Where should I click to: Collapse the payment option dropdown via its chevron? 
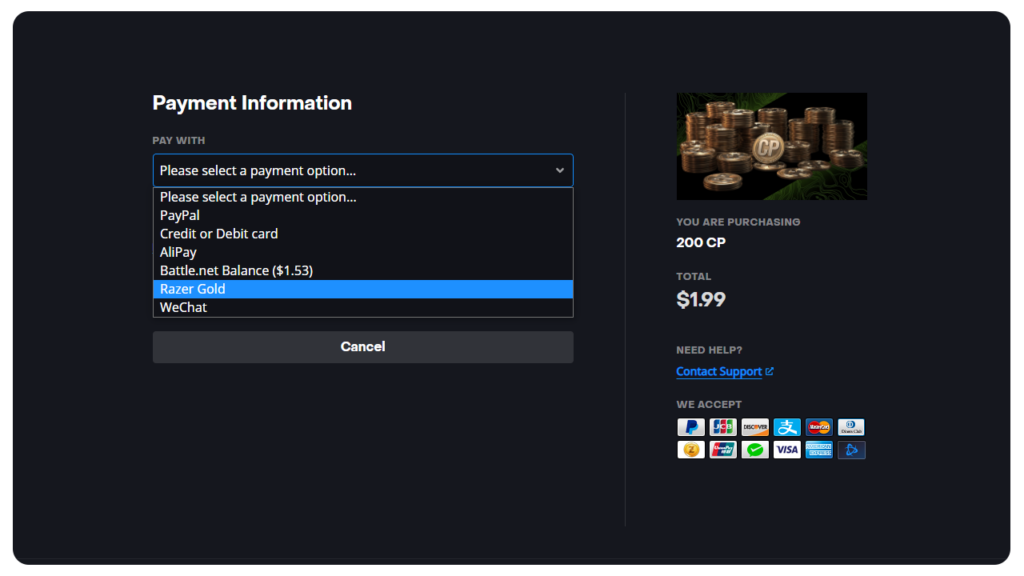coord(560,171)
